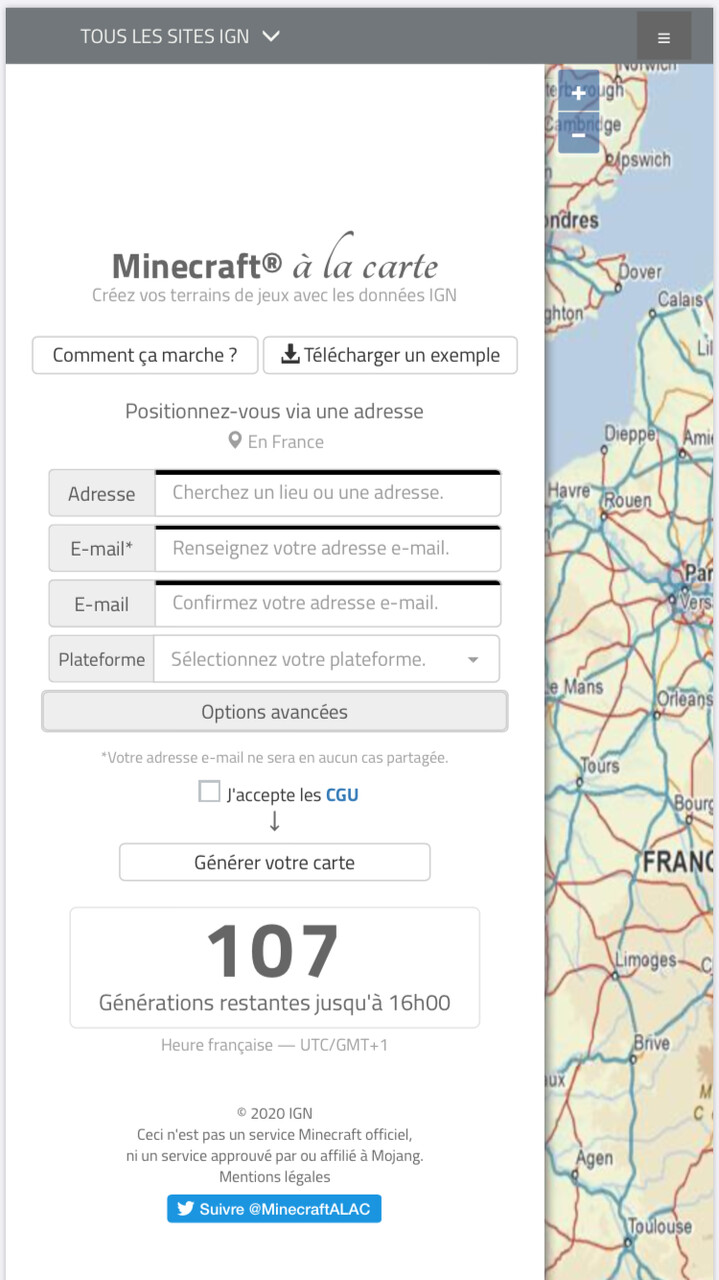Open TOUS LES SITES IGN menu
The image size is (719, 1280).
[x=165, y=36]
